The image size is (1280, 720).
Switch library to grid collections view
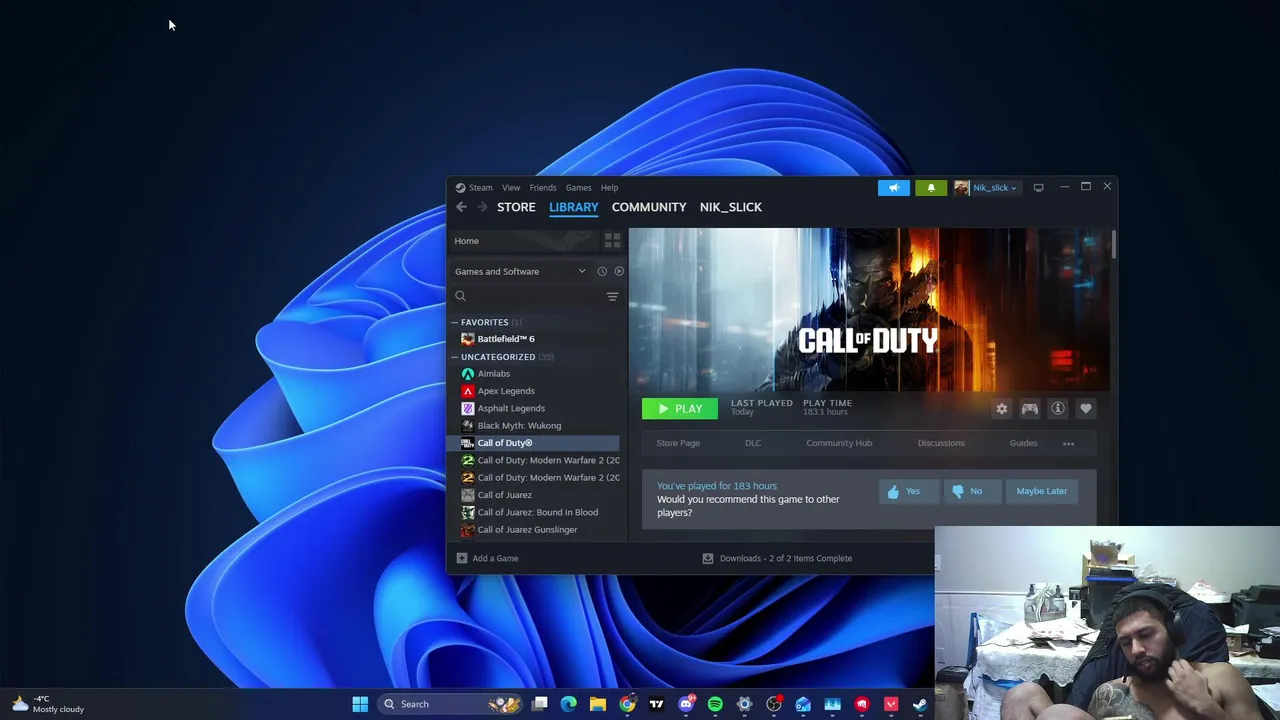(612, 241)
